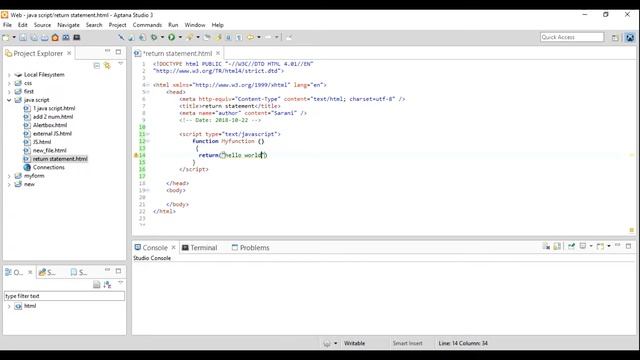Click the Collapse All icon in Project Explorer
The width and height of the screenshot is (640, 360).
[x=97, y=66]
